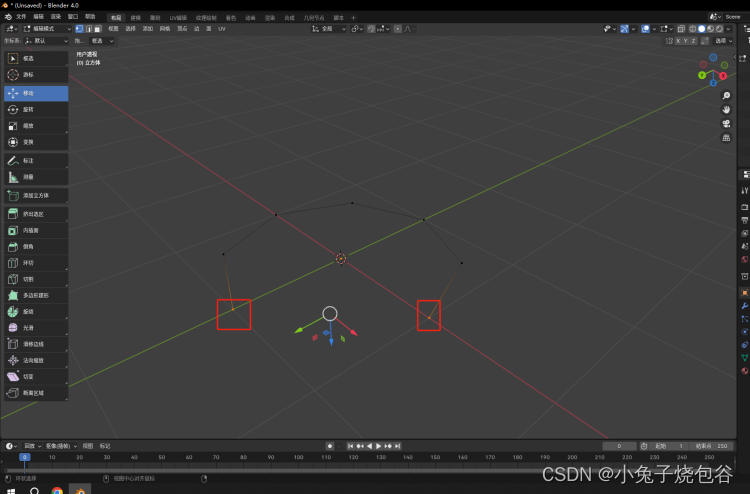The height and width of the screenshot is (494, 750).
Task: Toggle snapping magnet button
Action: 371,29
